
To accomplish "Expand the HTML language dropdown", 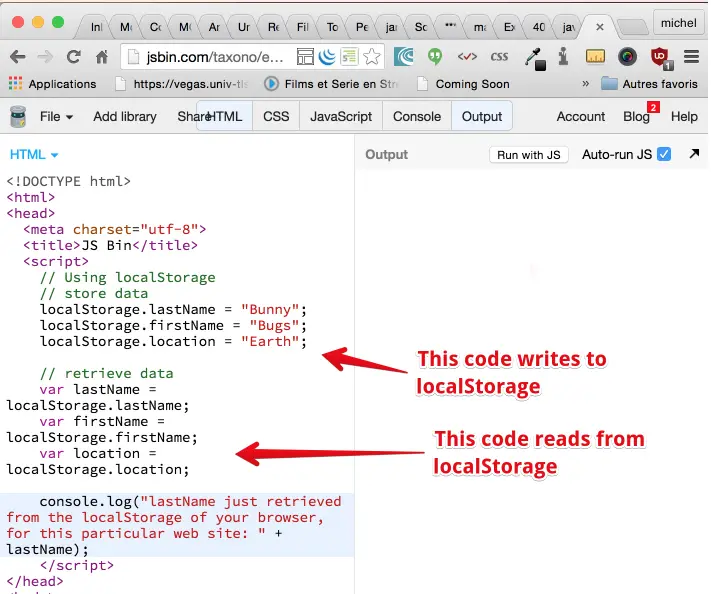I will (34, 154).
